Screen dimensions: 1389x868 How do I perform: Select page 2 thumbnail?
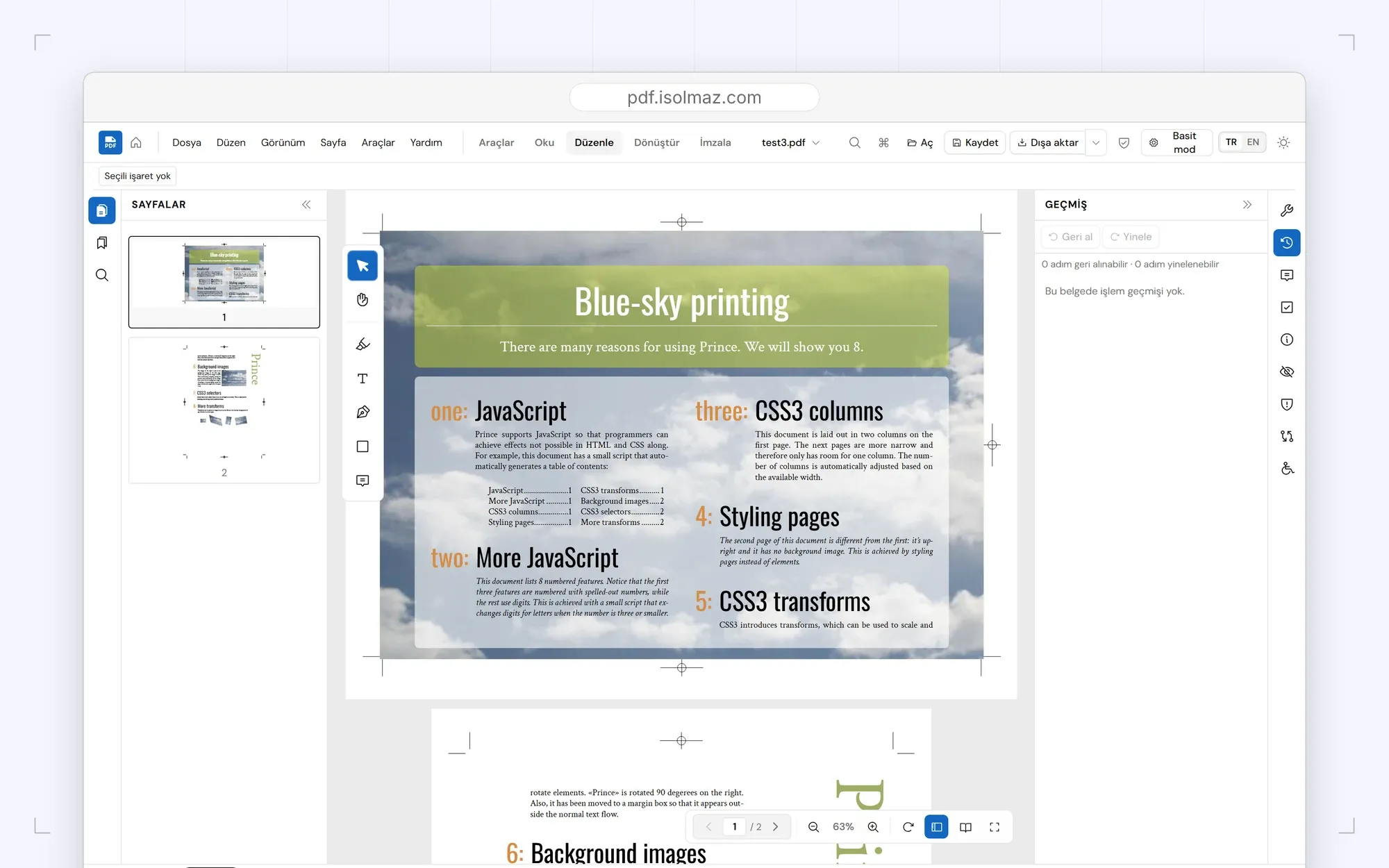pyautogui.click(x=224, y=410)
